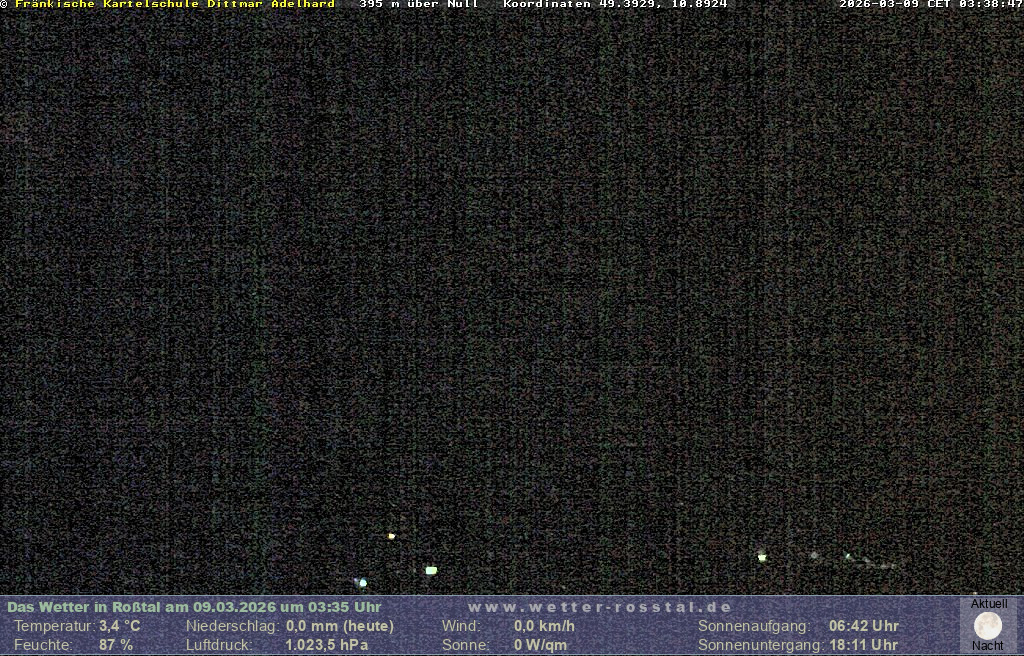1024x656 pixels.
Task: Click the bright green light near bottom center
Action: click(x=431, y=570)
